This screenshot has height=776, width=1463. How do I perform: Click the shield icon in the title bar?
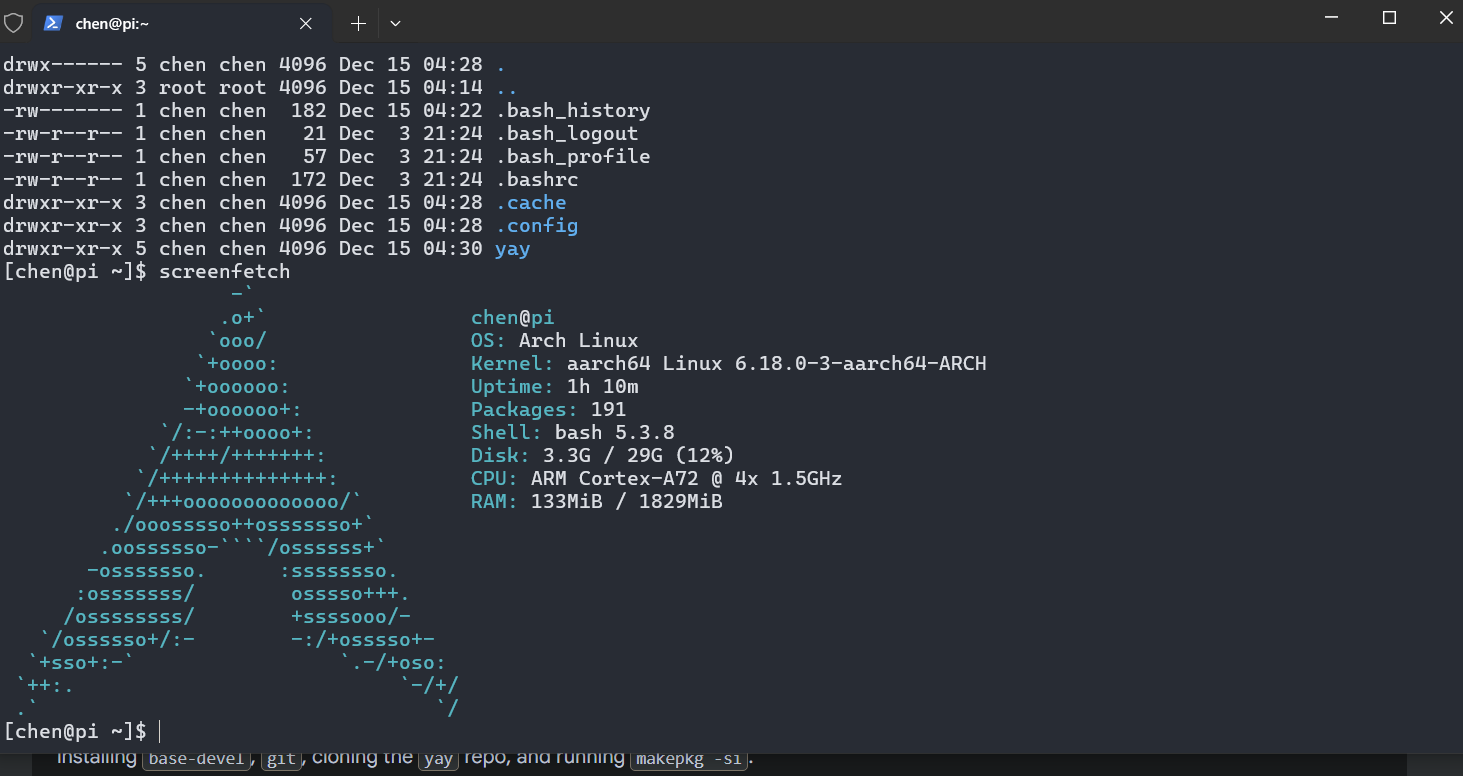point(14,23)
